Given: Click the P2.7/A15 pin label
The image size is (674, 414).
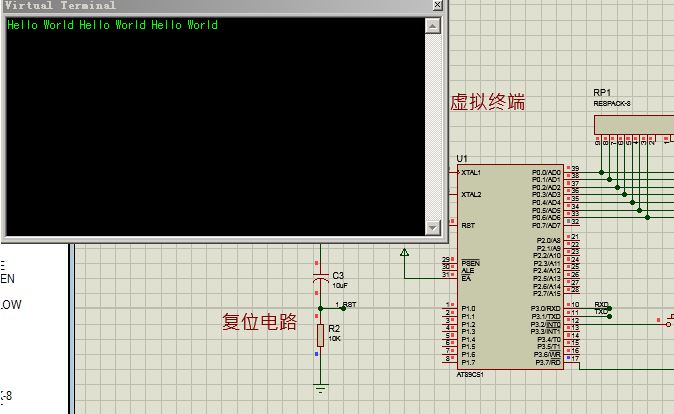Looking at the screenshot, I should coord(547,294).
